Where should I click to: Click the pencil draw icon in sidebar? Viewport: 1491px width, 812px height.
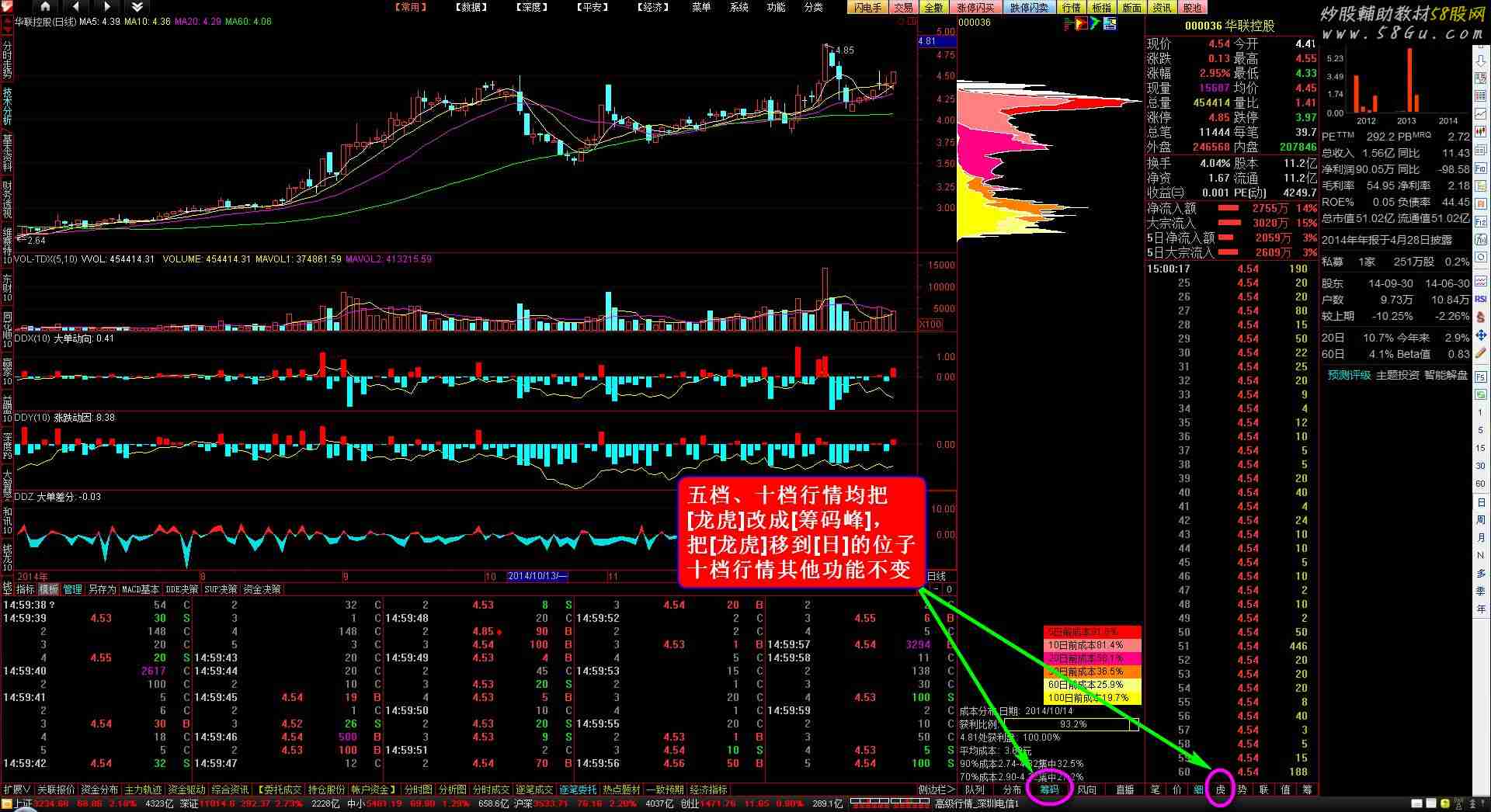[1481, 354]
